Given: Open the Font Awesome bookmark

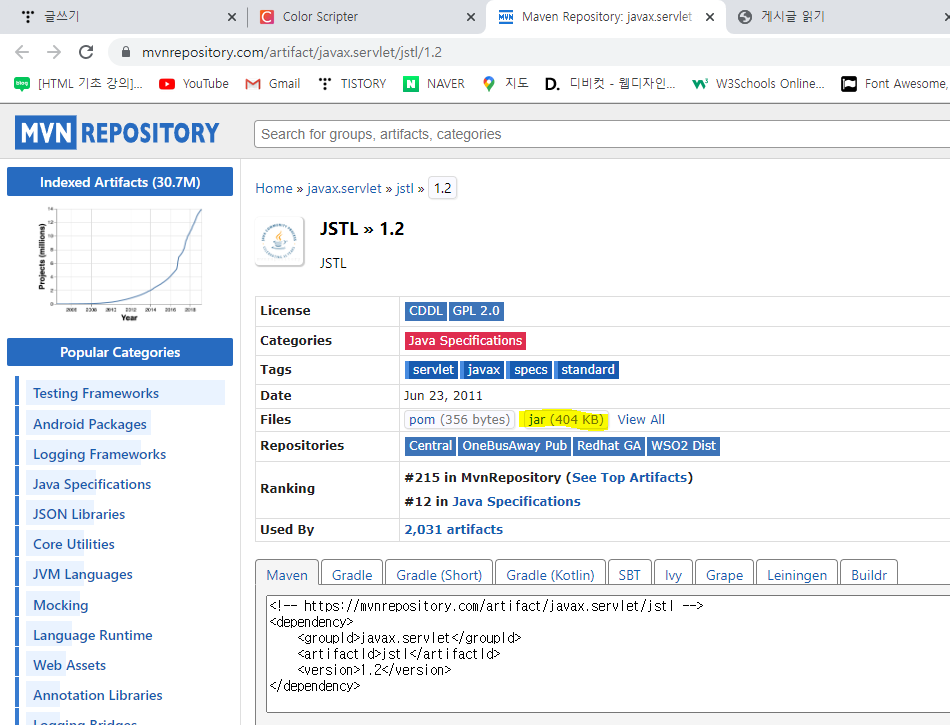Looking at the screenshot, I should tap(894, 84).
